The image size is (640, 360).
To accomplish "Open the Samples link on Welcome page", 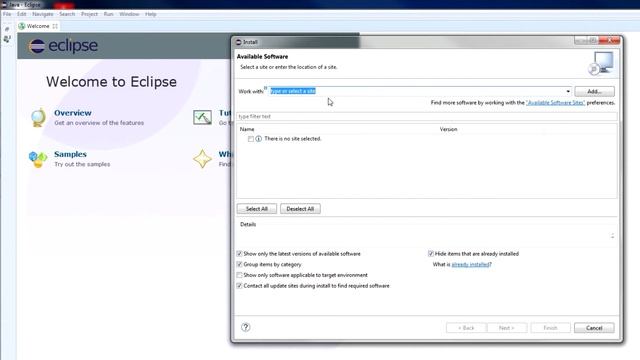I will pos(70,154).
